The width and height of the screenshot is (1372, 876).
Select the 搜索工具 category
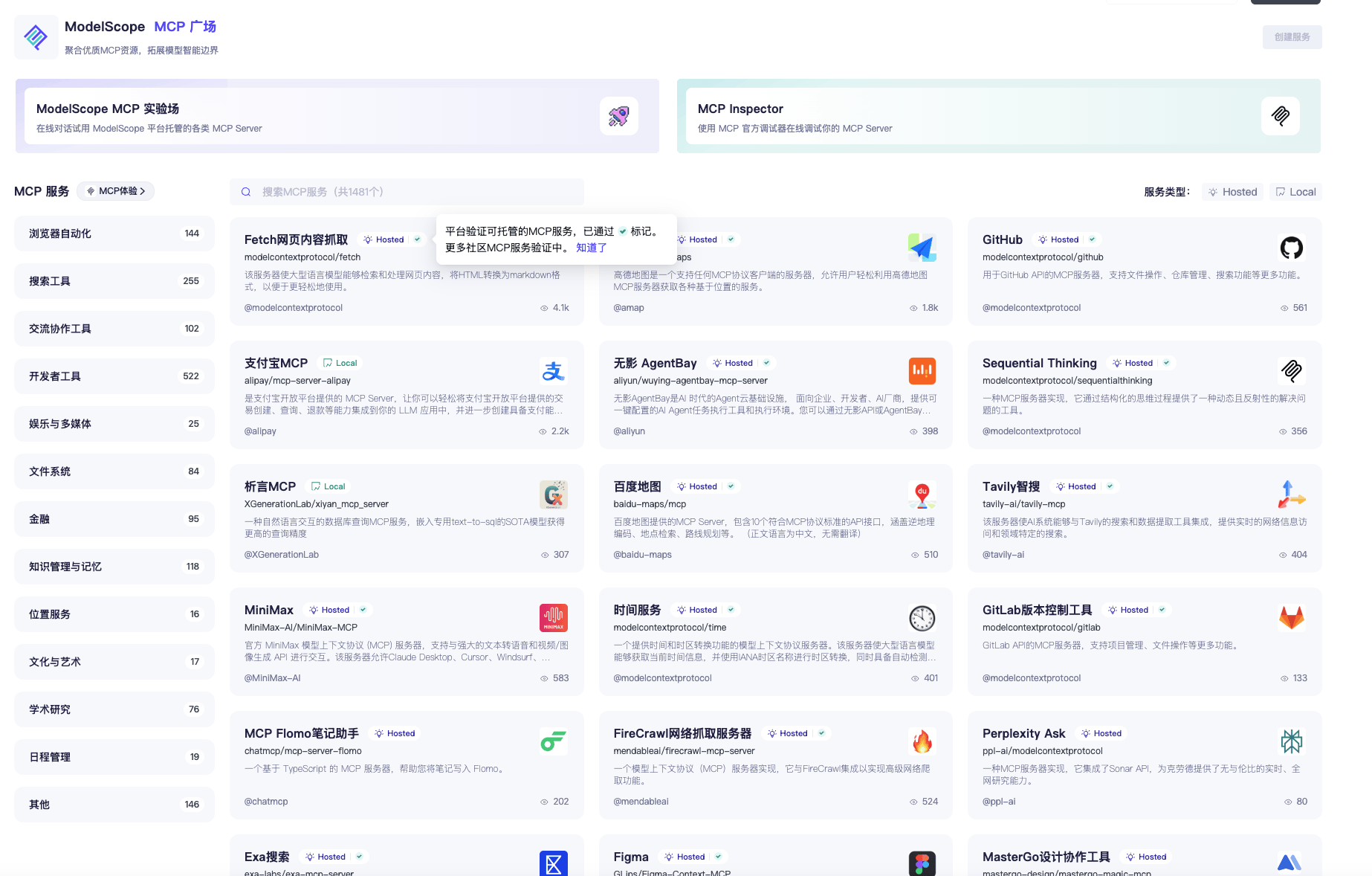[114, 281]
